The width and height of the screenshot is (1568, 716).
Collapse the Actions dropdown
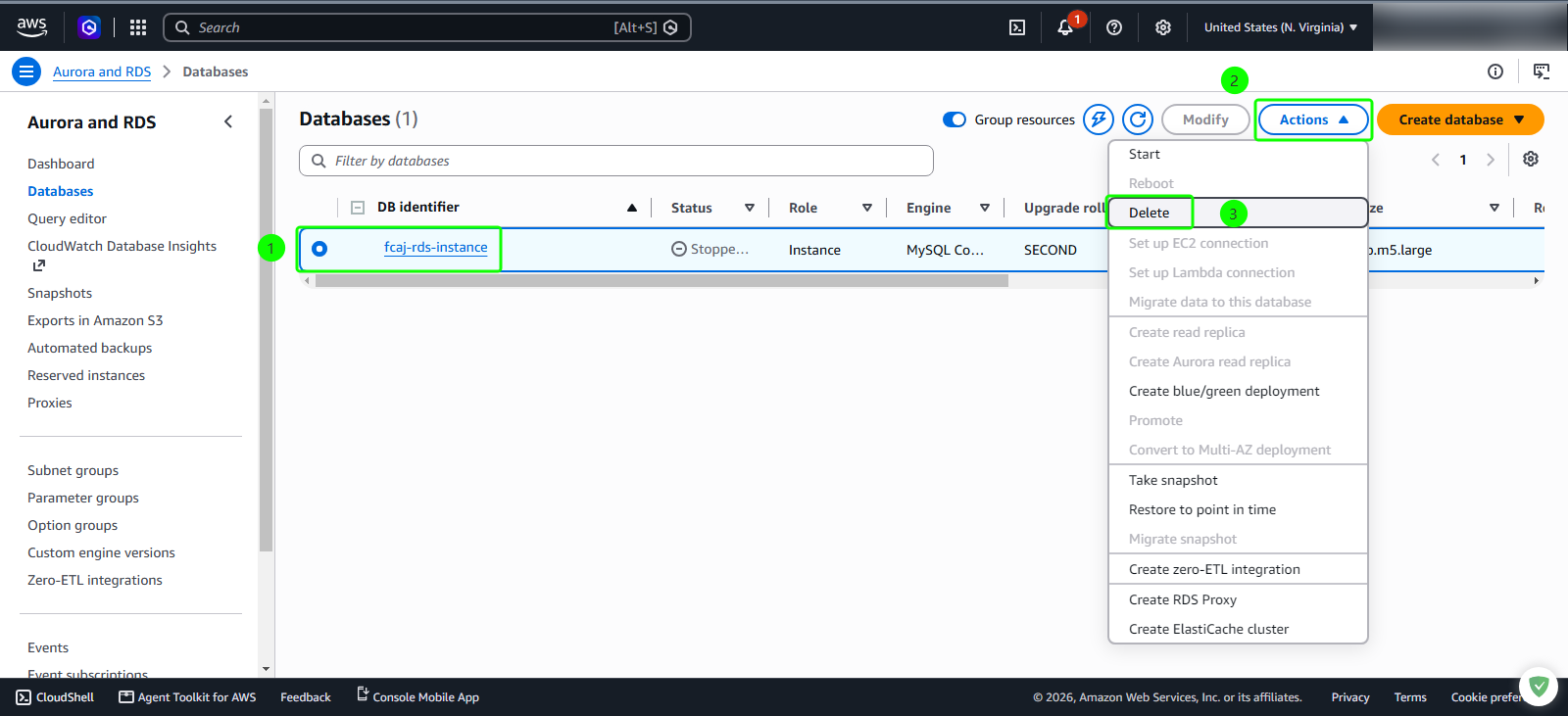[1313, 119]
